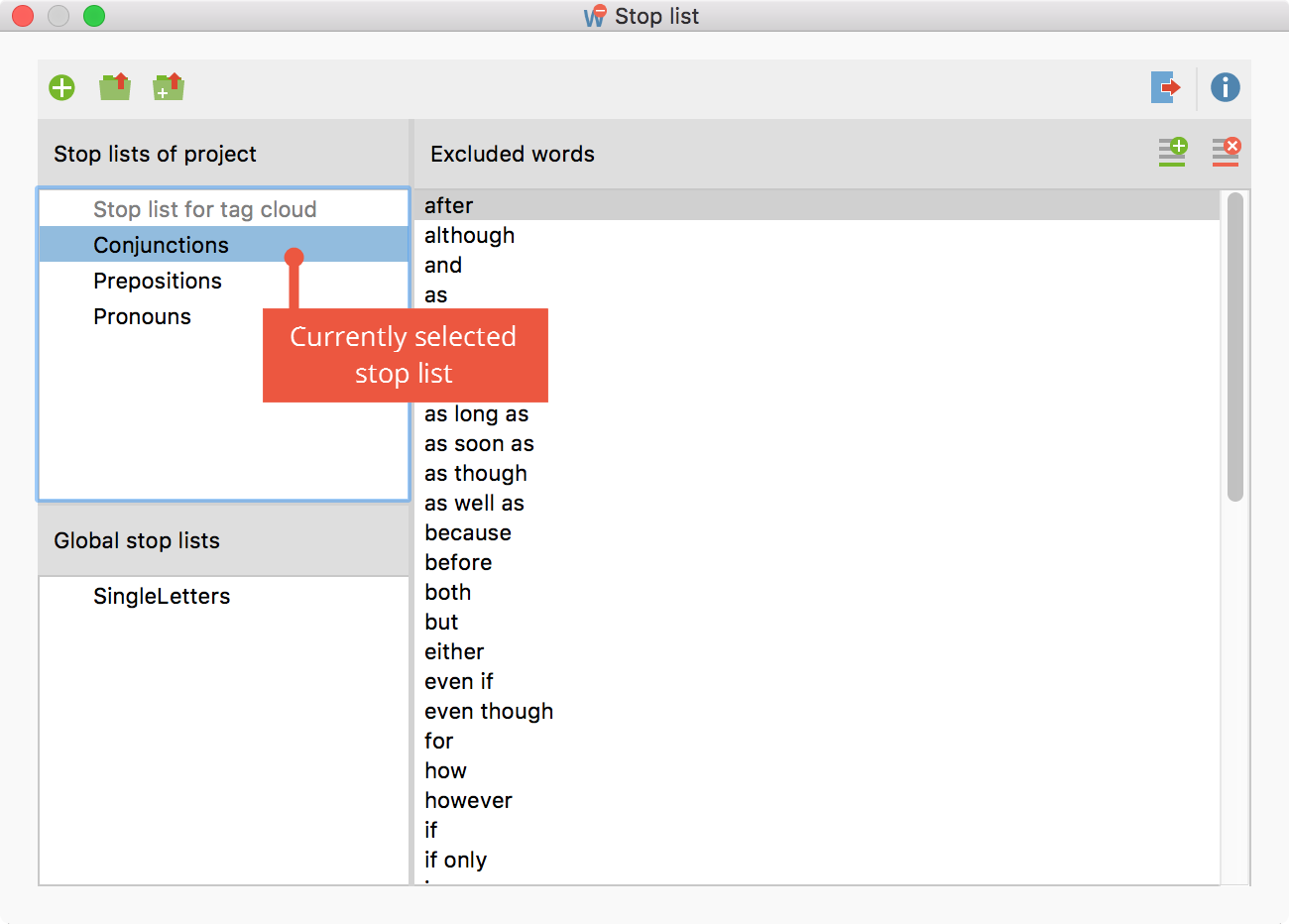Click the folder icon with plus sign

(x=169, y=87)
